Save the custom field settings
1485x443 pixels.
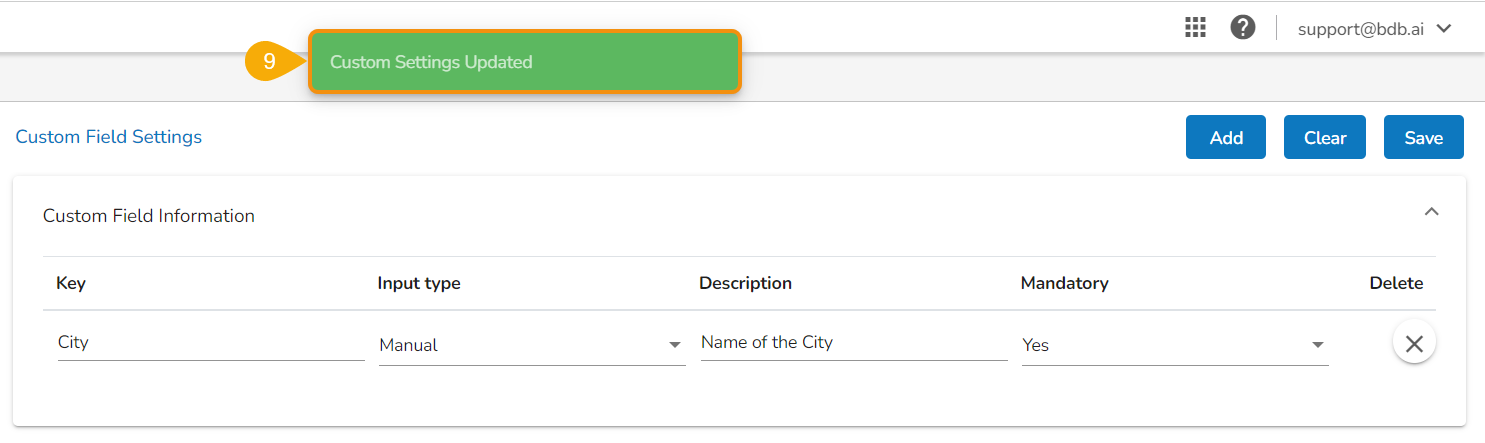1423,138
